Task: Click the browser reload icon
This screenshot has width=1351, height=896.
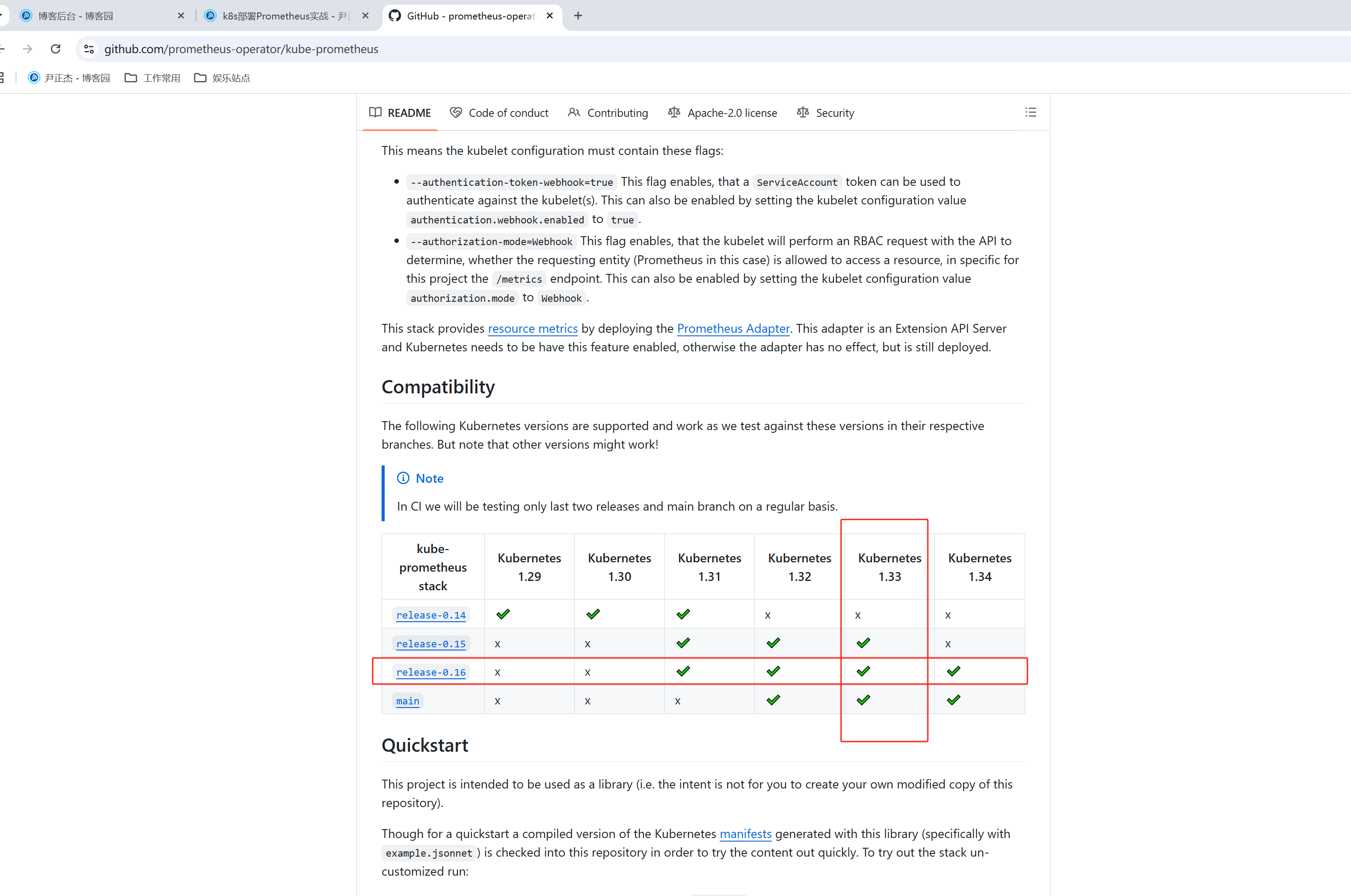Action: pyautogui.click(x=55, y=49)
